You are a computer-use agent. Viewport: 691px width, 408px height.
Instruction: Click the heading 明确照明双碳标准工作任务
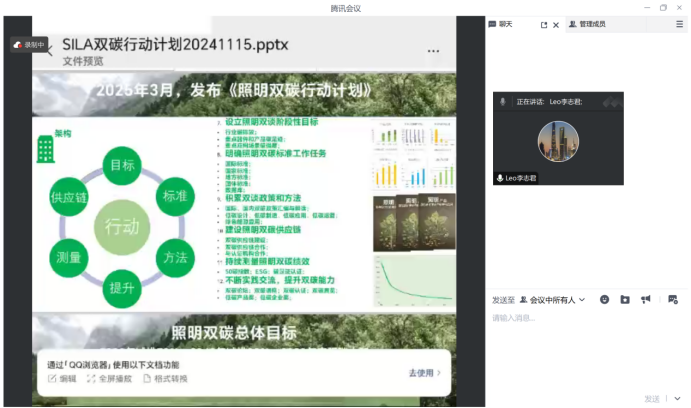click(x=276, y=153)
